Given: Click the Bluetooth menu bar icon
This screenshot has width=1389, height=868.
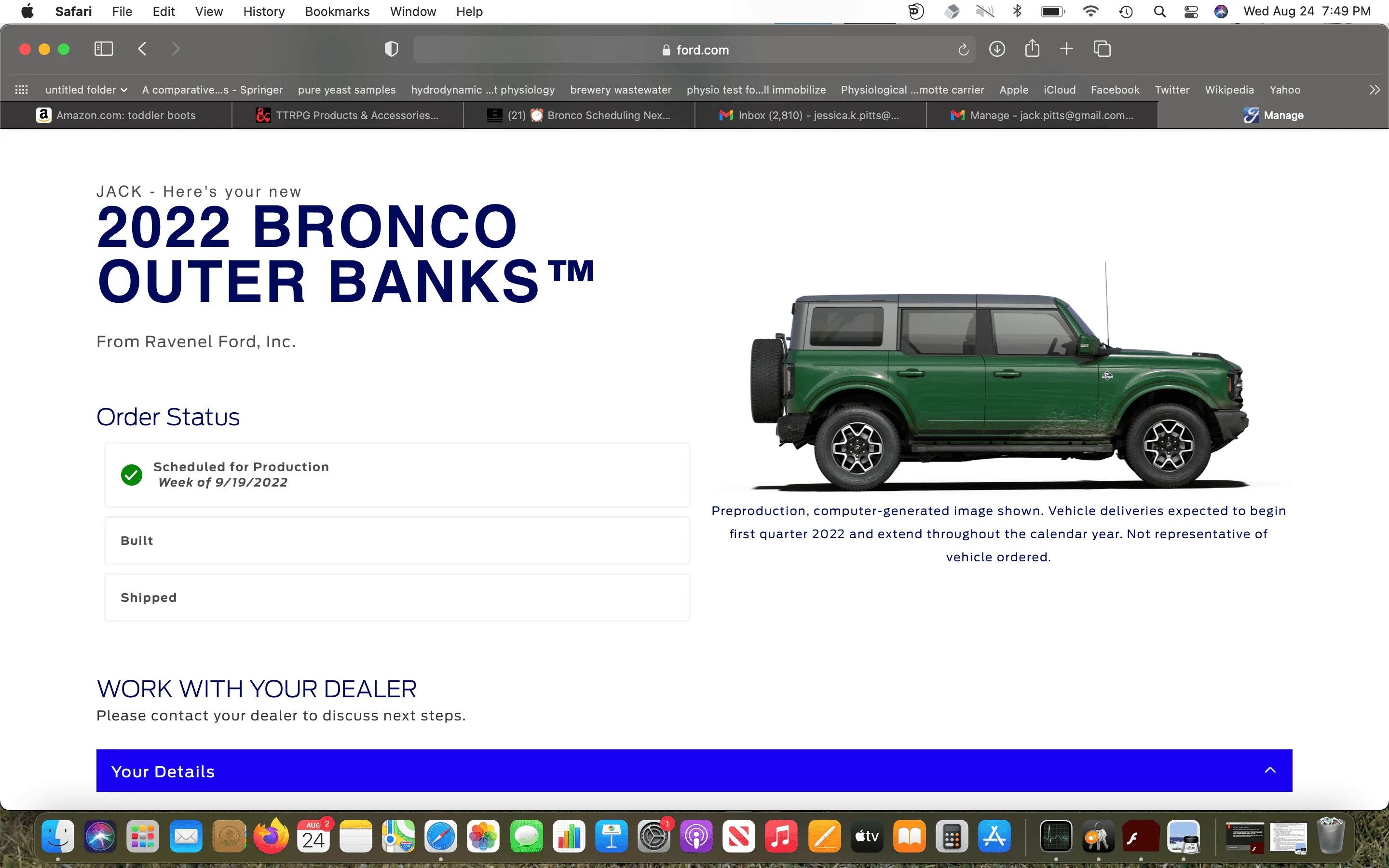Looking at the screenshot, I should tap(1017, 12).
